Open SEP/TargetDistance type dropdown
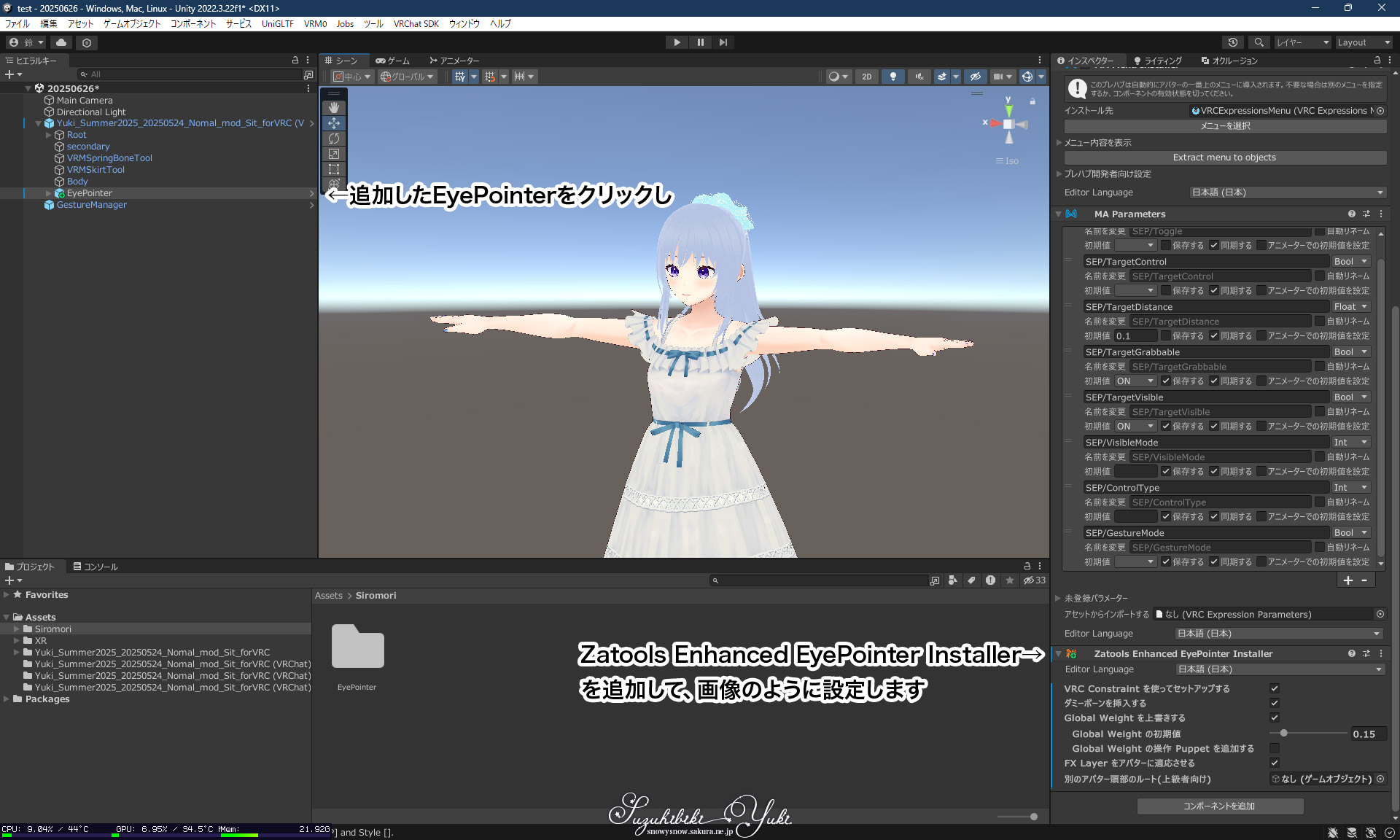 1350,307
